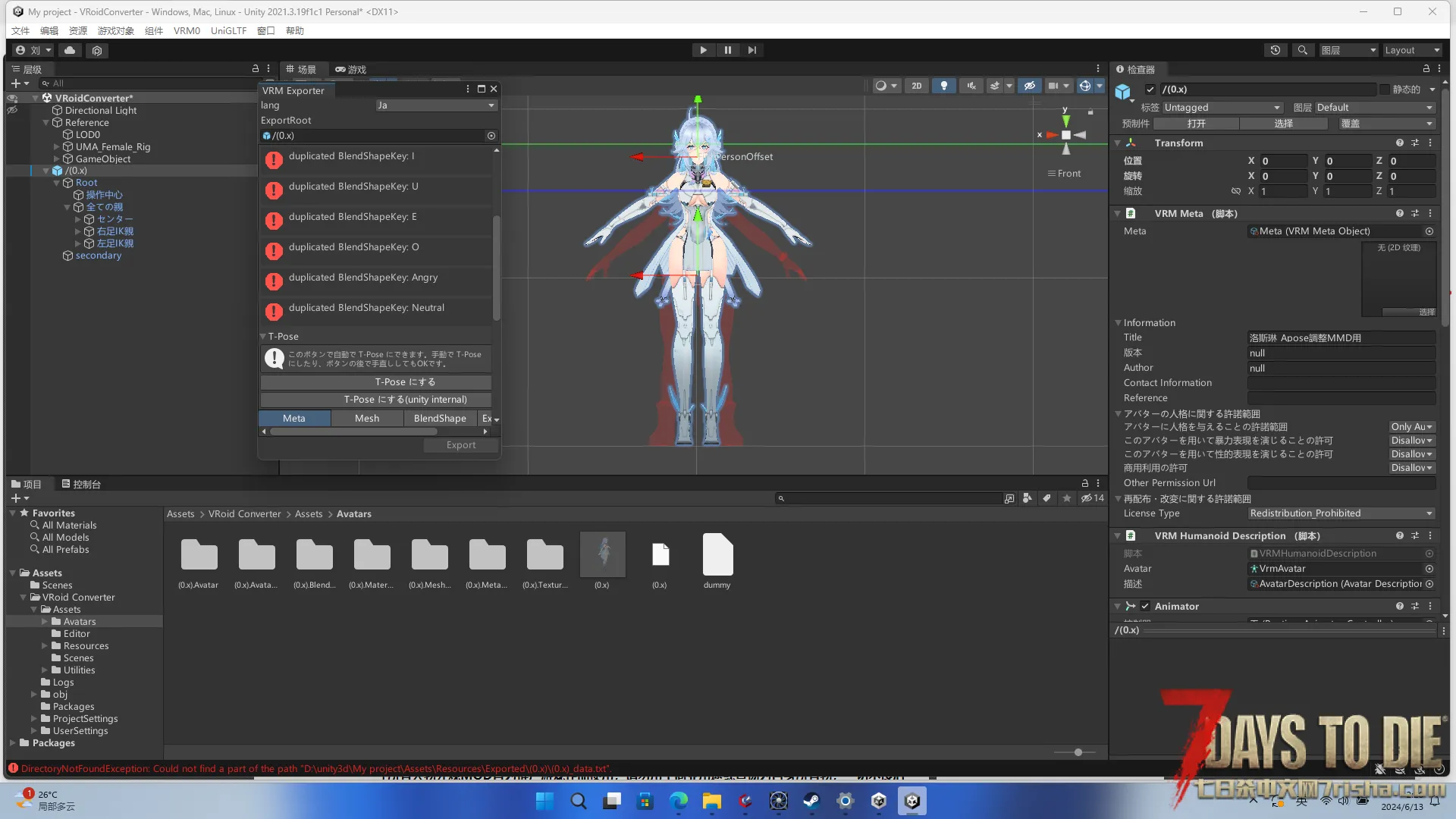Image resolution: width=1456 pixels, height=819 pixels.
Task: Open the 图层 Default dropdown
Action: [1375, 108]
